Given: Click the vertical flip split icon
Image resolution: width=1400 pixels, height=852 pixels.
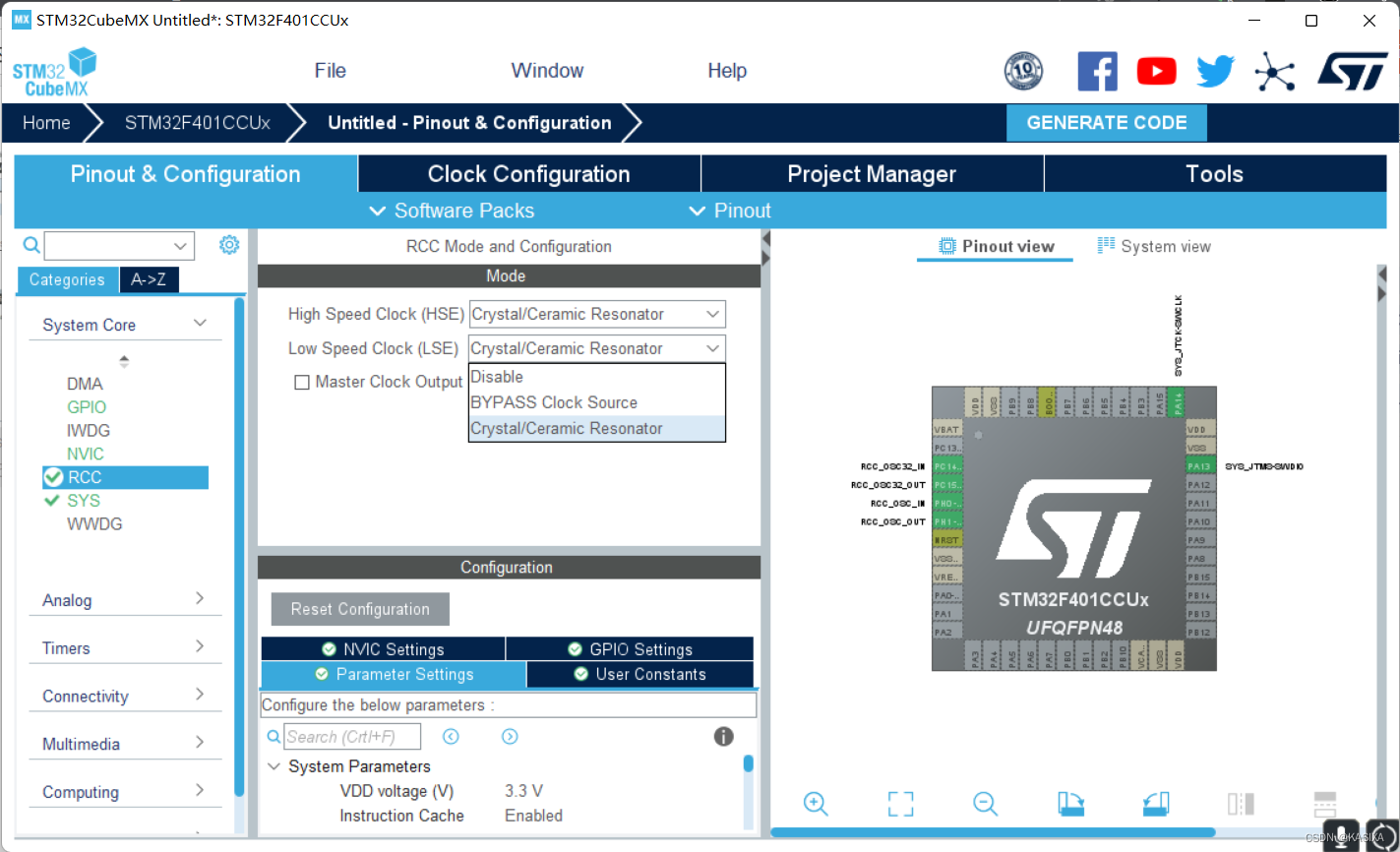Looking at the screenshot, I should (1241, 804).
